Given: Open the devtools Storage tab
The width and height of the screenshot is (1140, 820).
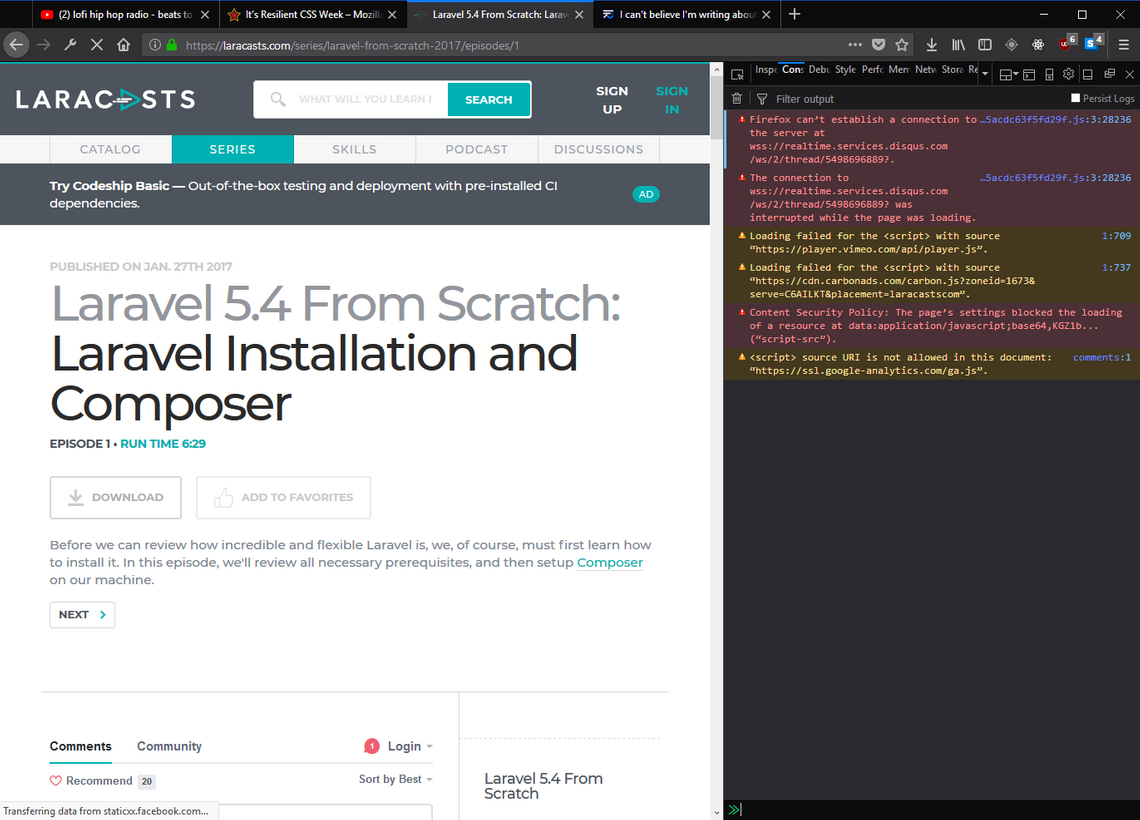Looking at the screenshot, I should point(952,70).
